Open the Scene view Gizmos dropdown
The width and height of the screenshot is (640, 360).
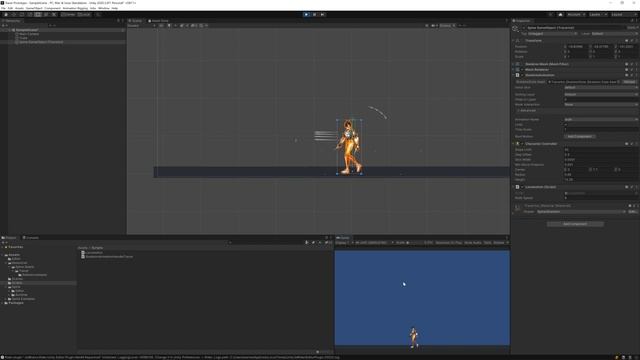pyautogui.click(x=446, y=25)
